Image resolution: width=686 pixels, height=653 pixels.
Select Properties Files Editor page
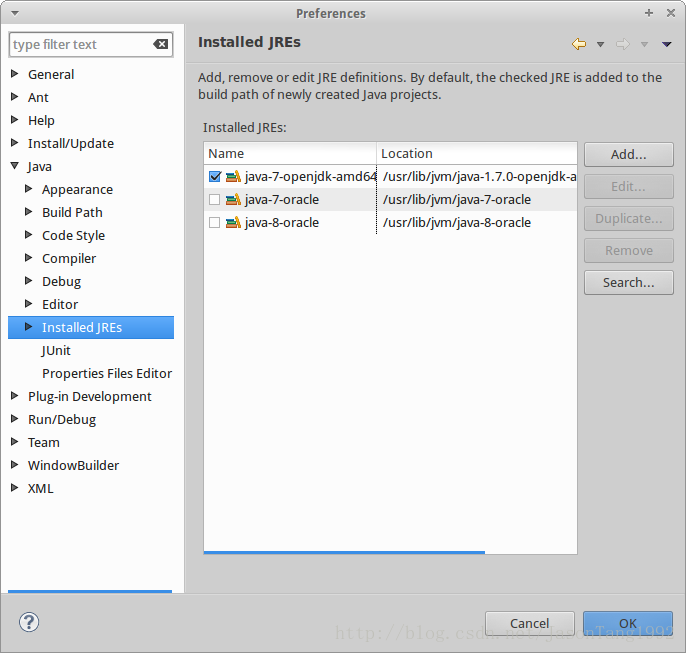coord(107,374)
